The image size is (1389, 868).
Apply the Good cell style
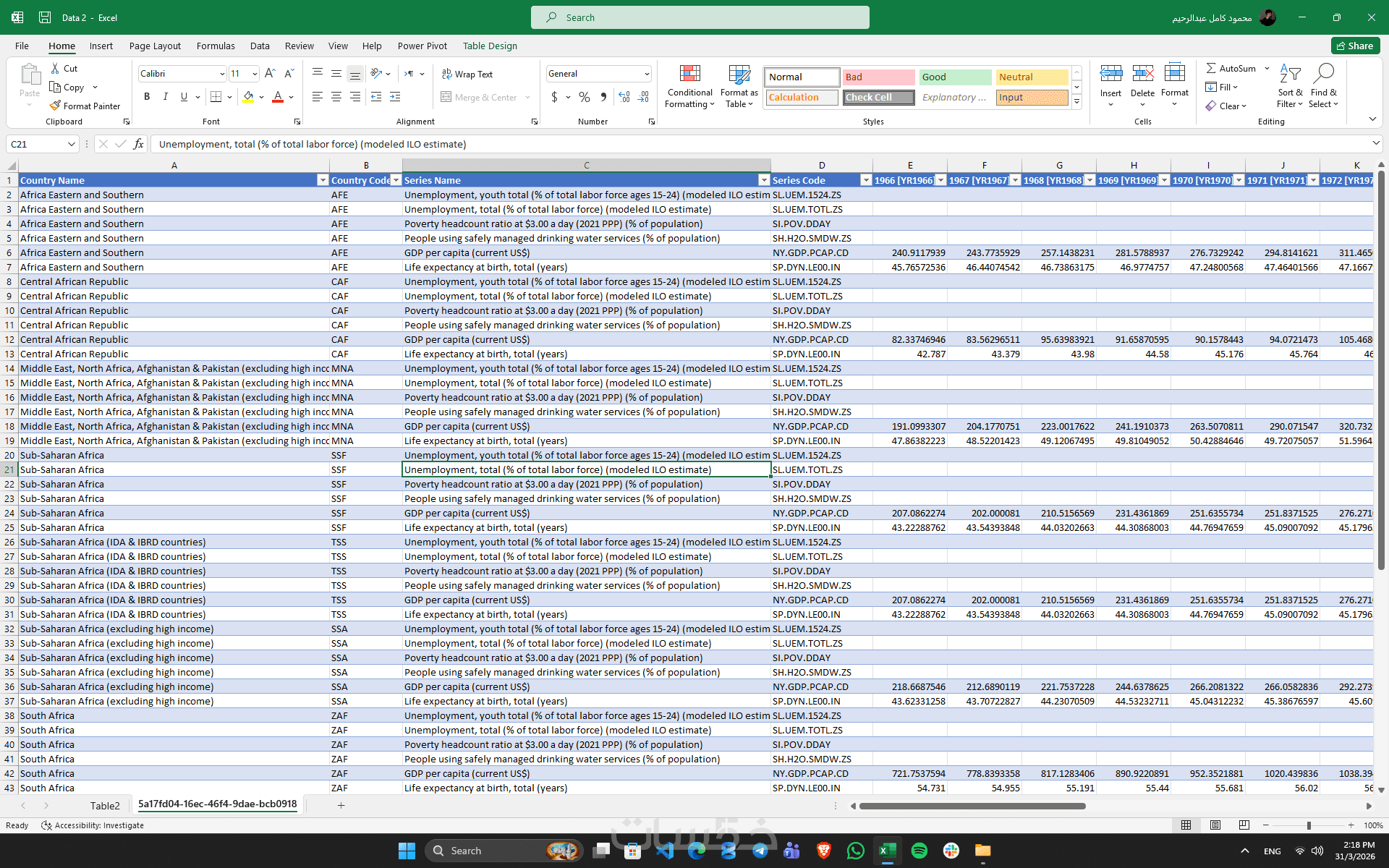954,77
